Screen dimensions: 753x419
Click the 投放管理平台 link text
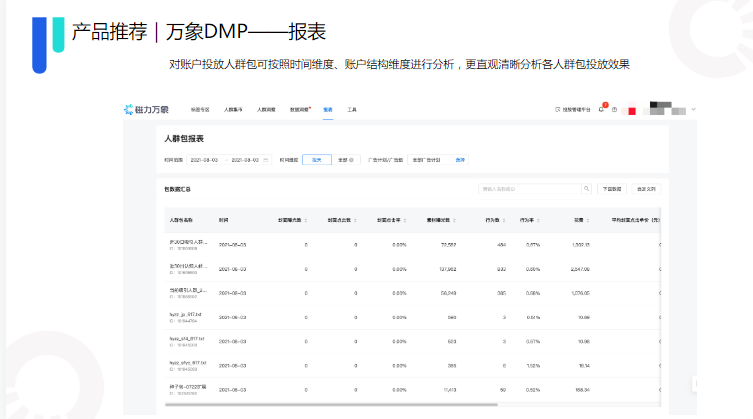576,110
